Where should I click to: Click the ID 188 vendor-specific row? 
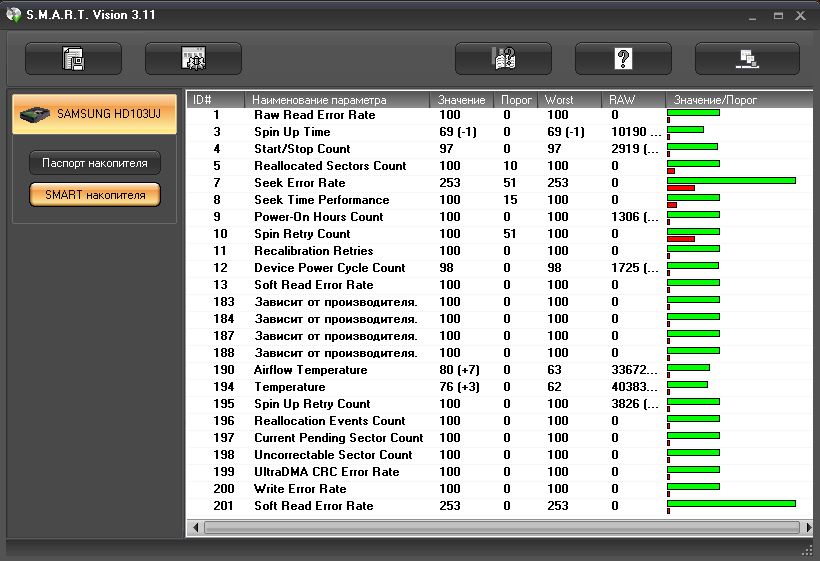tap(499, 353)
